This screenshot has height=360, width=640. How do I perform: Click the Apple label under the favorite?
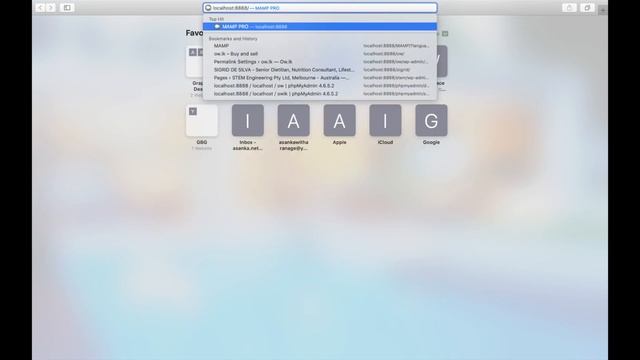340,142
